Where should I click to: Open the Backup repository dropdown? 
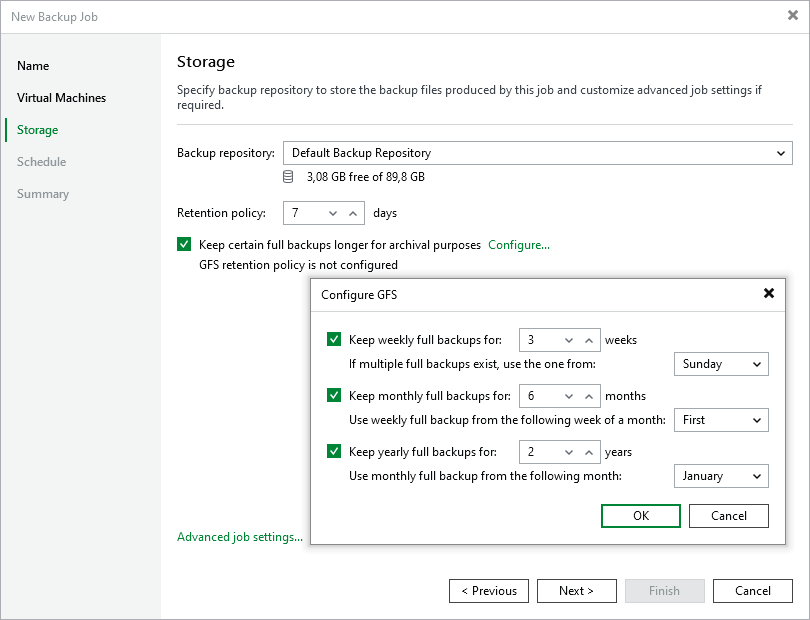(782, 153)
